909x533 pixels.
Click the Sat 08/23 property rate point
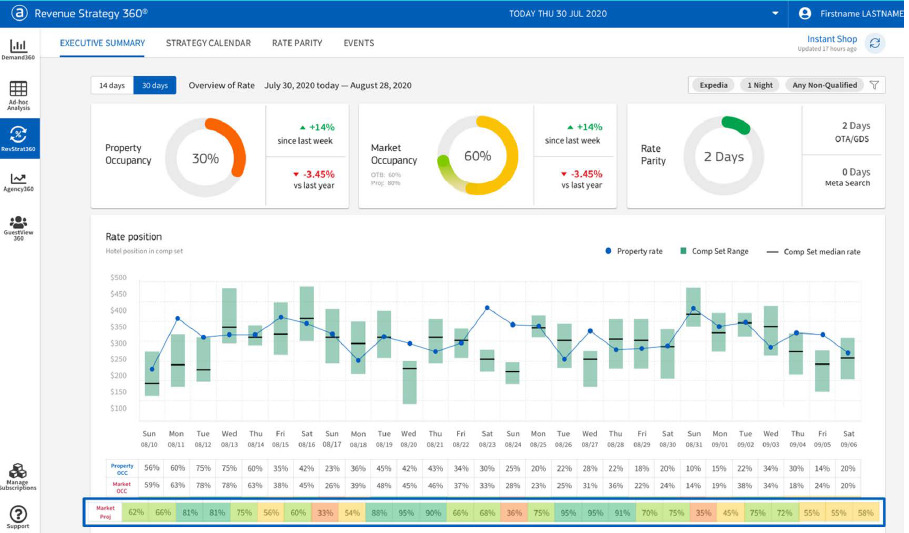(x=487, y=308)
